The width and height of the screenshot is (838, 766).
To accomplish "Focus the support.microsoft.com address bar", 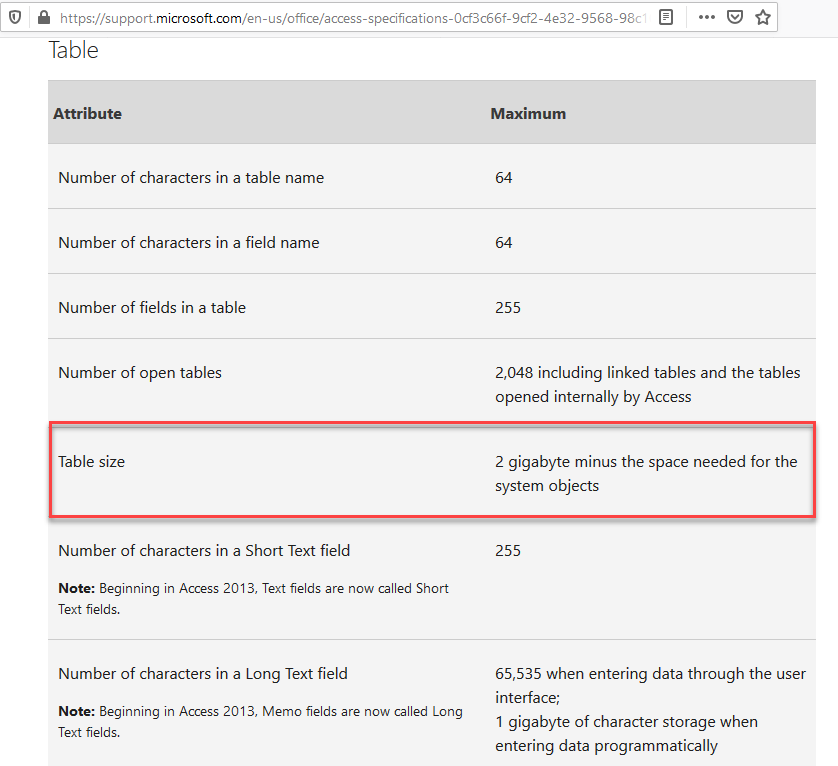I will tap(350, 18).
